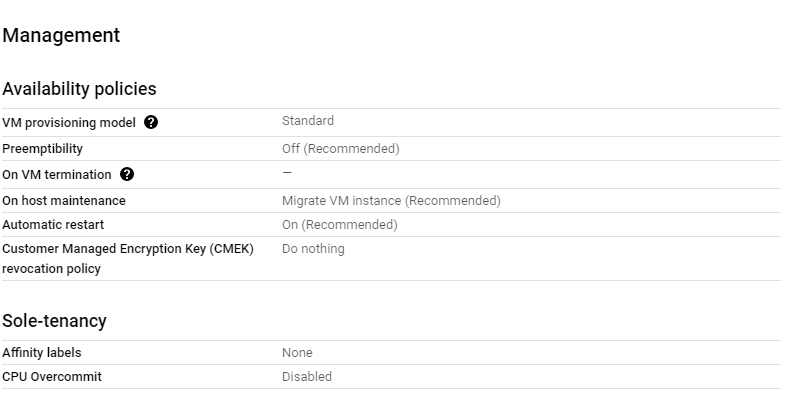Click the On (Recommended) restart value
The width and height of the screenshot is (790, 393).
click(x=340, y=225)
